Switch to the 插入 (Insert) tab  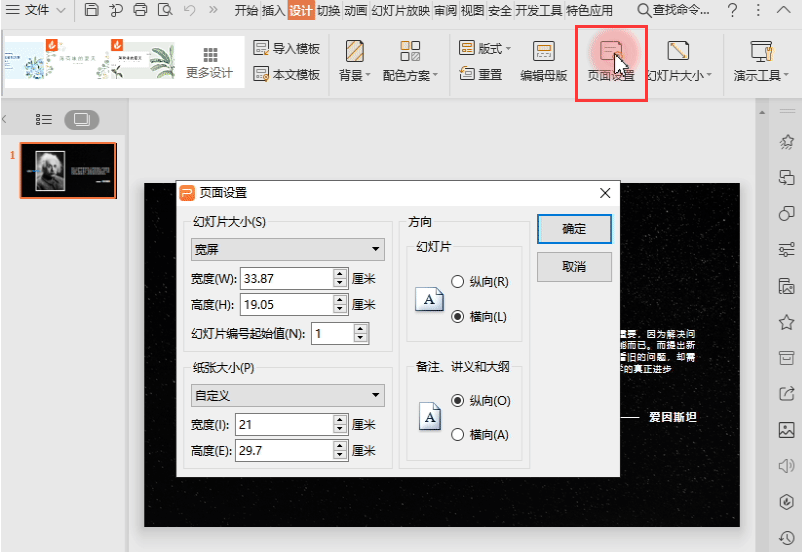coord(273,10)
